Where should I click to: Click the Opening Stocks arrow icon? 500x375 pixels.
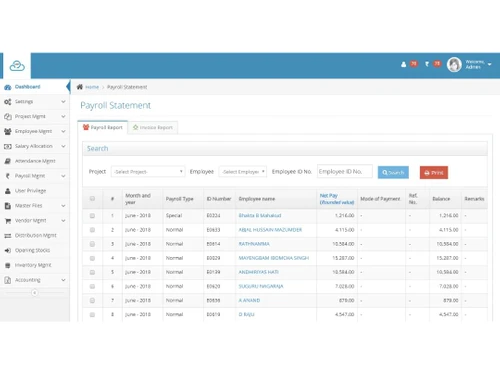click(7, 250)
